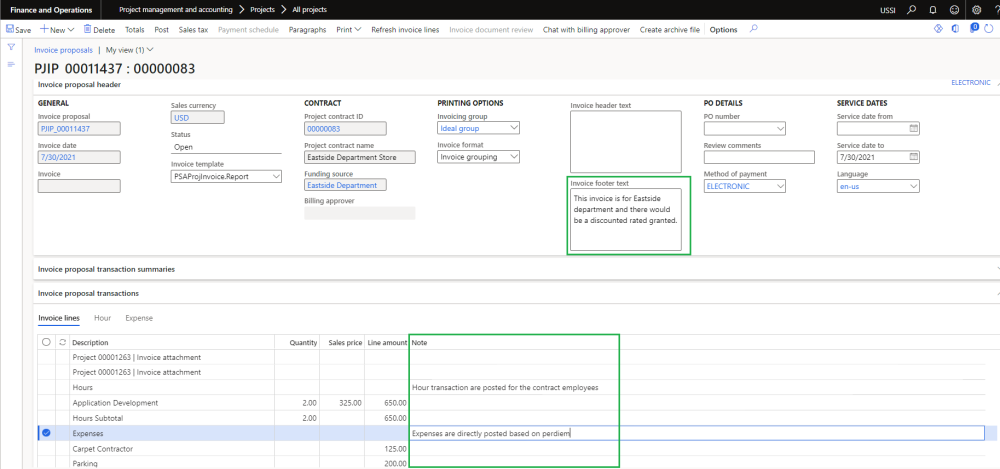Click Refresh invoice lines button
The width and height of the screenshot is (1000, 469).
click(x=404, y=30)
